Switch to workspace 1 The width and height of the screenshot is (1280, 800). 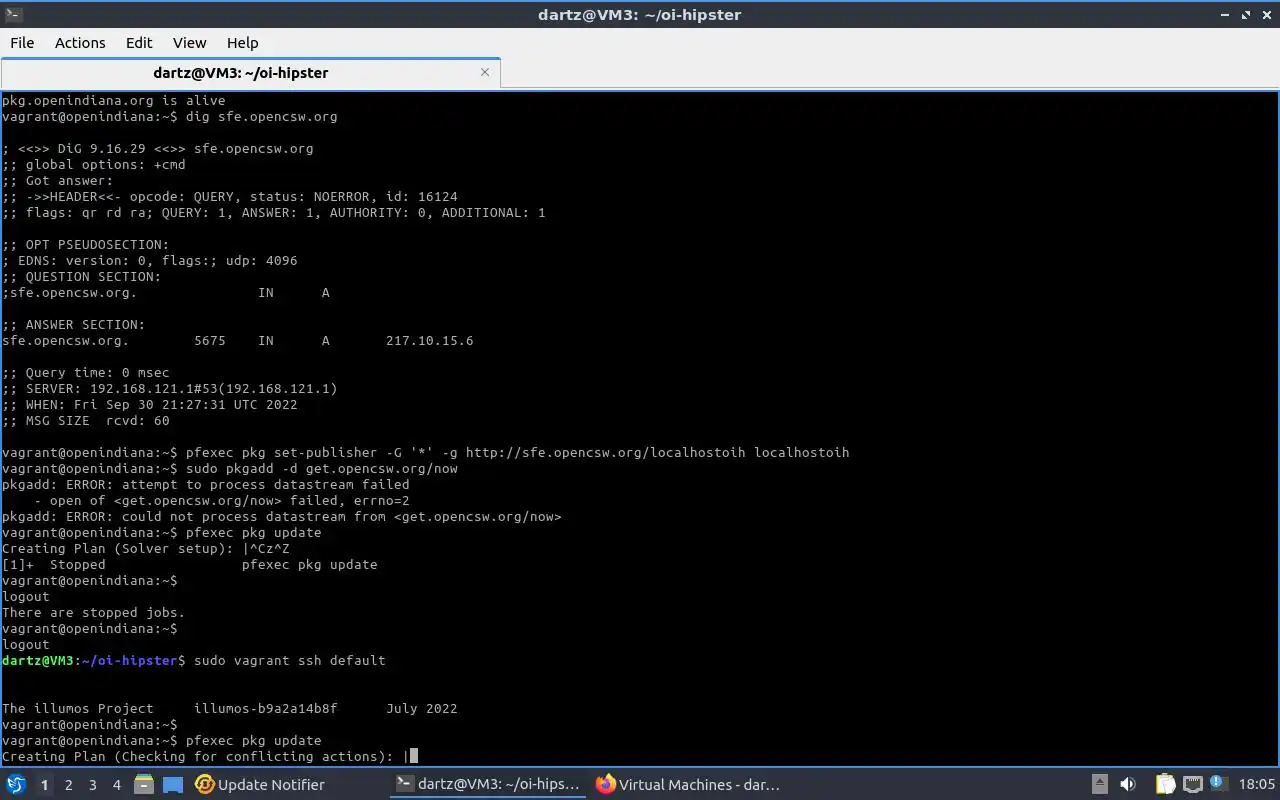tap(44, 785)
